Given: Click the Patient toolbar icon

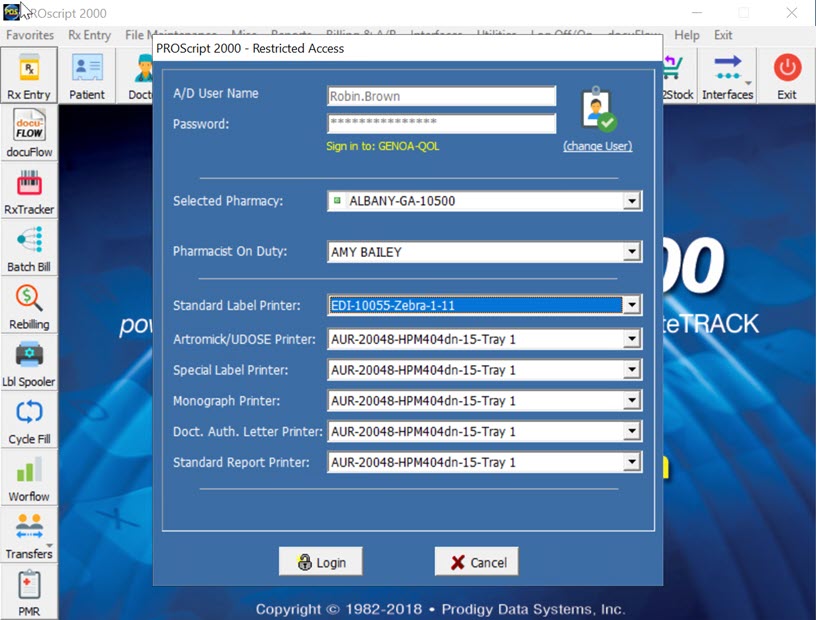Looking at the screenshot, I should [x=87, y=75].
